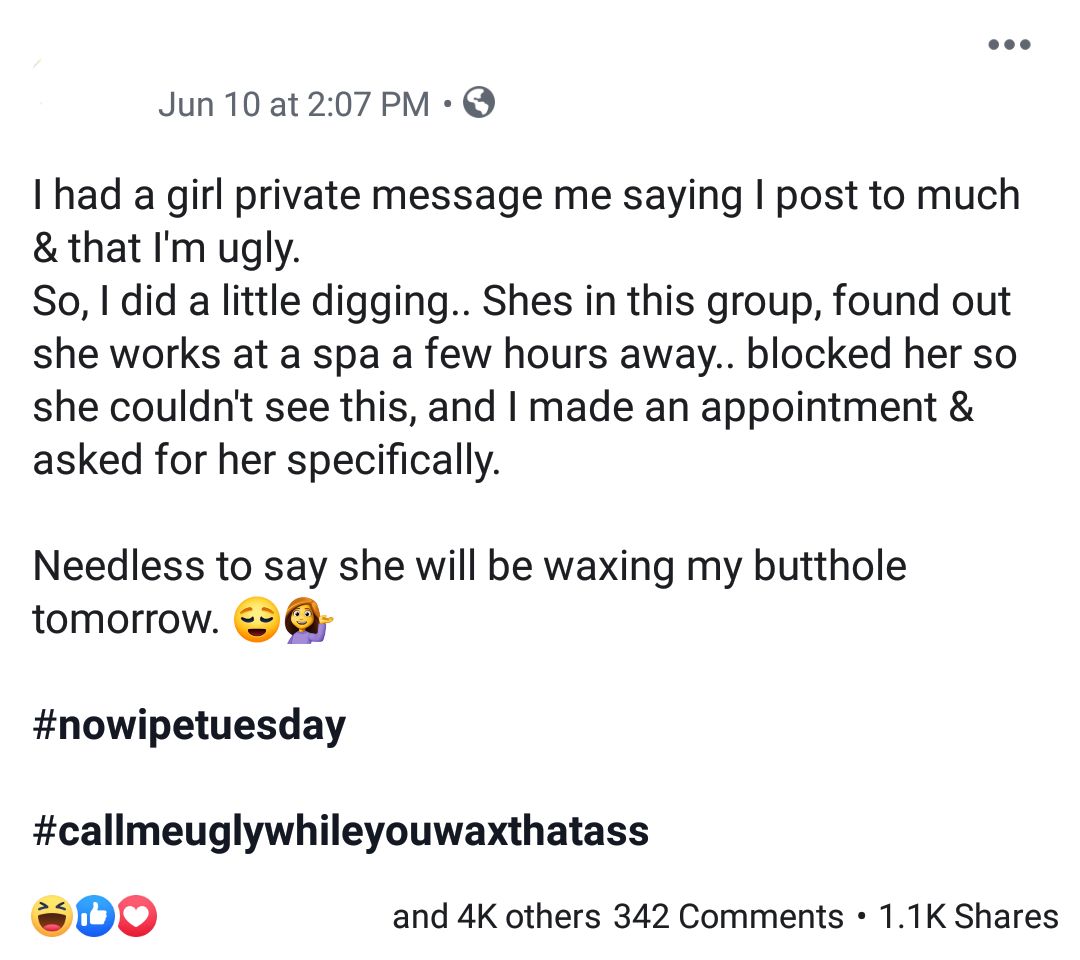Click the globe public privacy icon
1080x960 pixels.
(480, 103)
